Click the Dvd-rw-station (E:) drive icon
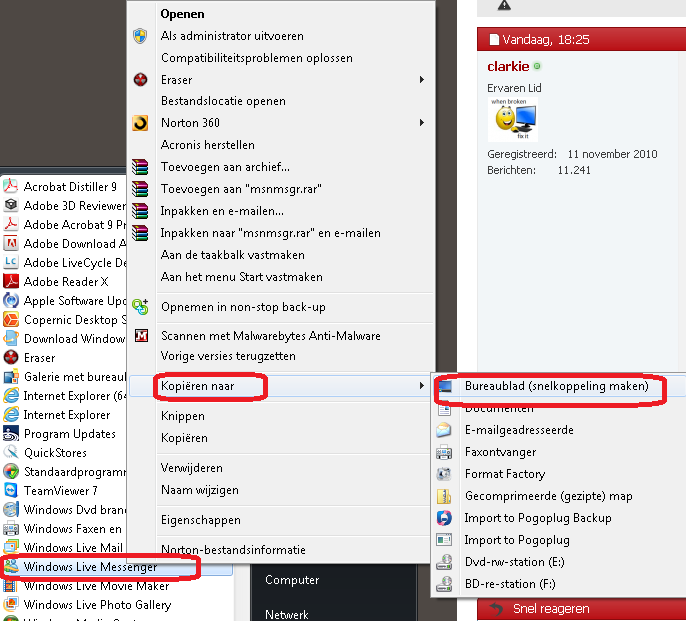The width and height of the screenshot is (686, 621). point(444,562)
